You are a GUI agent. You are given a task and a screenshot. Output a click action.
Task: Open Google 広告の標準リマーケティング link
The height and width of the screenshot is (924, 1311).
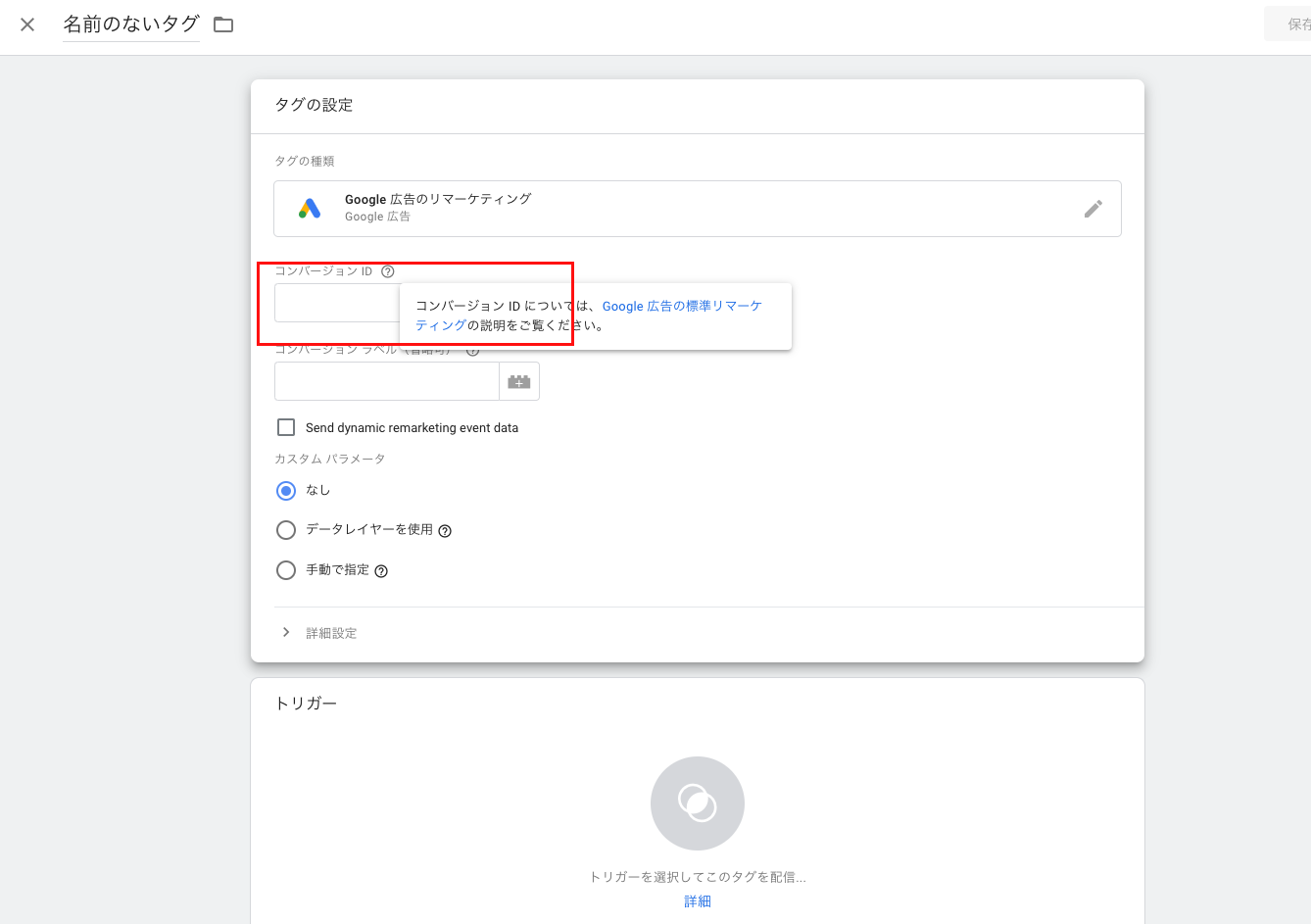681,307
